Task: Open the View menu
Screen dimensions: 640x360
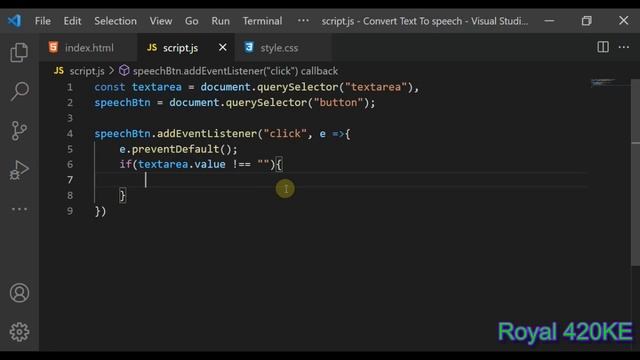Action: (x=160, y=21)
